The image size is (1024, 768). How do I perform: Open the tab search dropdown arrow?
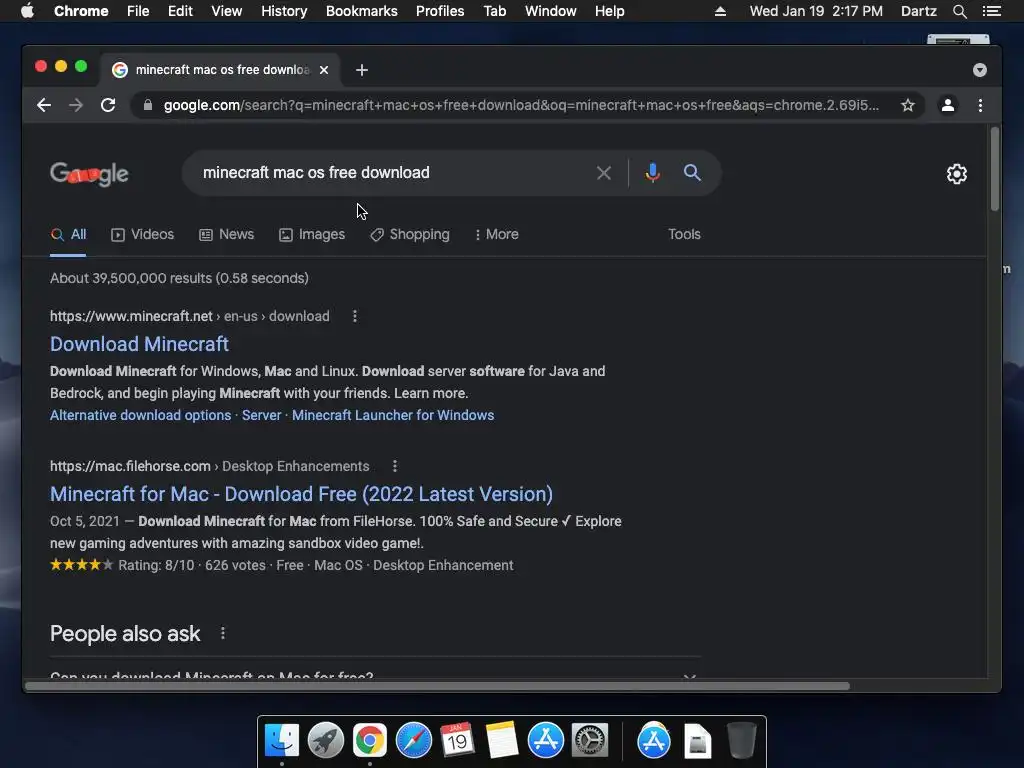(980, 70)
